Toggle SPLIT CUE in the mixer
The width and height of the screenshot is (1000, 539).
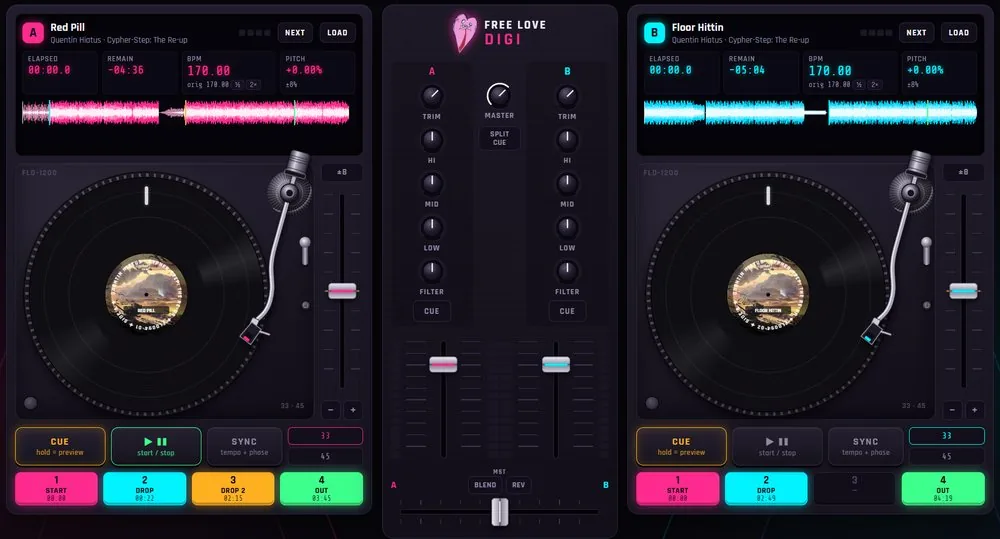tap(499, 138)
